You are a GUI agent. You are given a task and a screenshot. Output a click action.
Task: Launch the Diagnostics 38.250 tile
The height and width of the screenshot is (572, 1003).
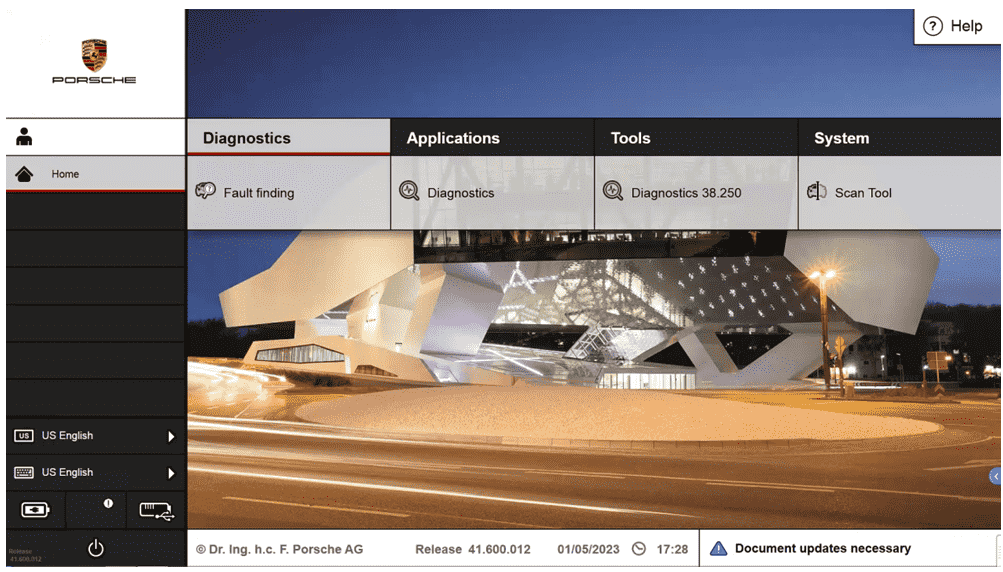pyautogui.click(x=696, y=193)
